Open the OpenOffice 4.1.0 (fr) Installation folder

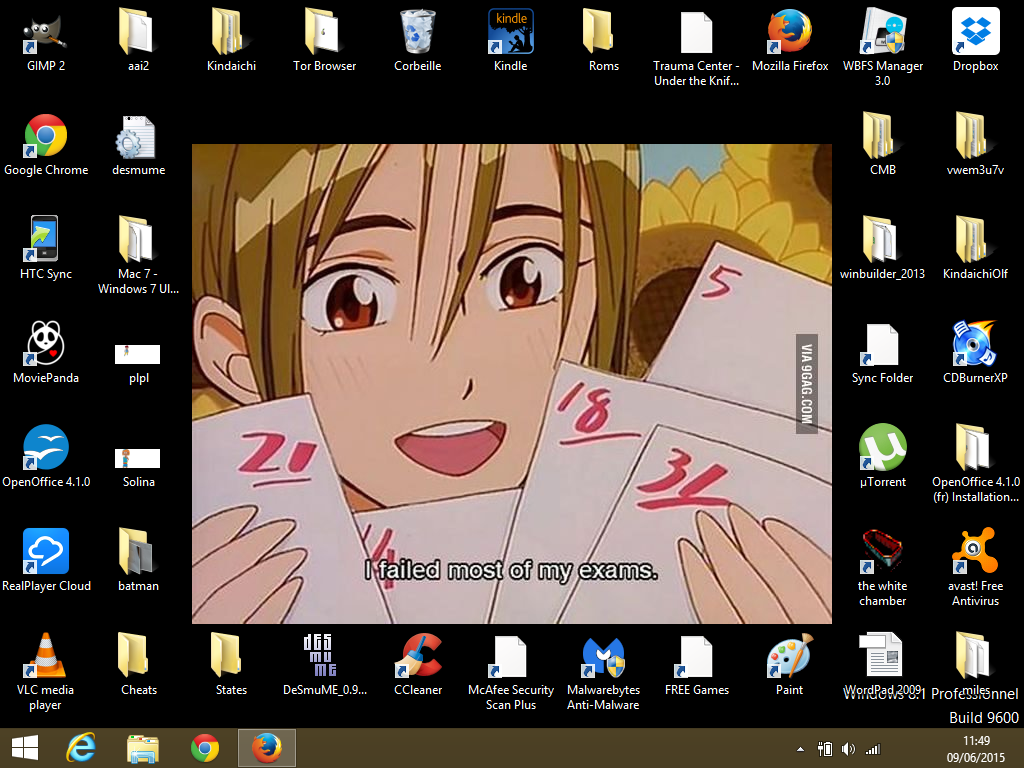(976, 448)
